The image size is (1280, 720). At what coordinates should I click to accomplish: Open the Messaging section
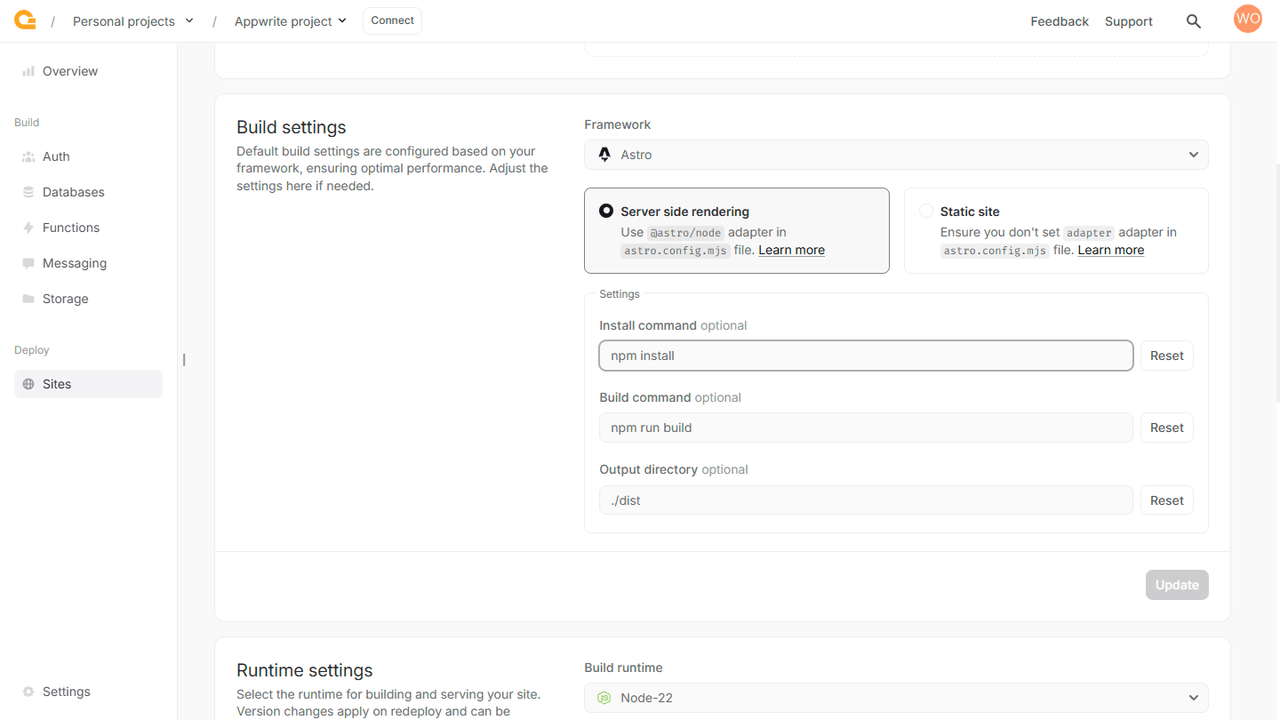coord(26,262)
